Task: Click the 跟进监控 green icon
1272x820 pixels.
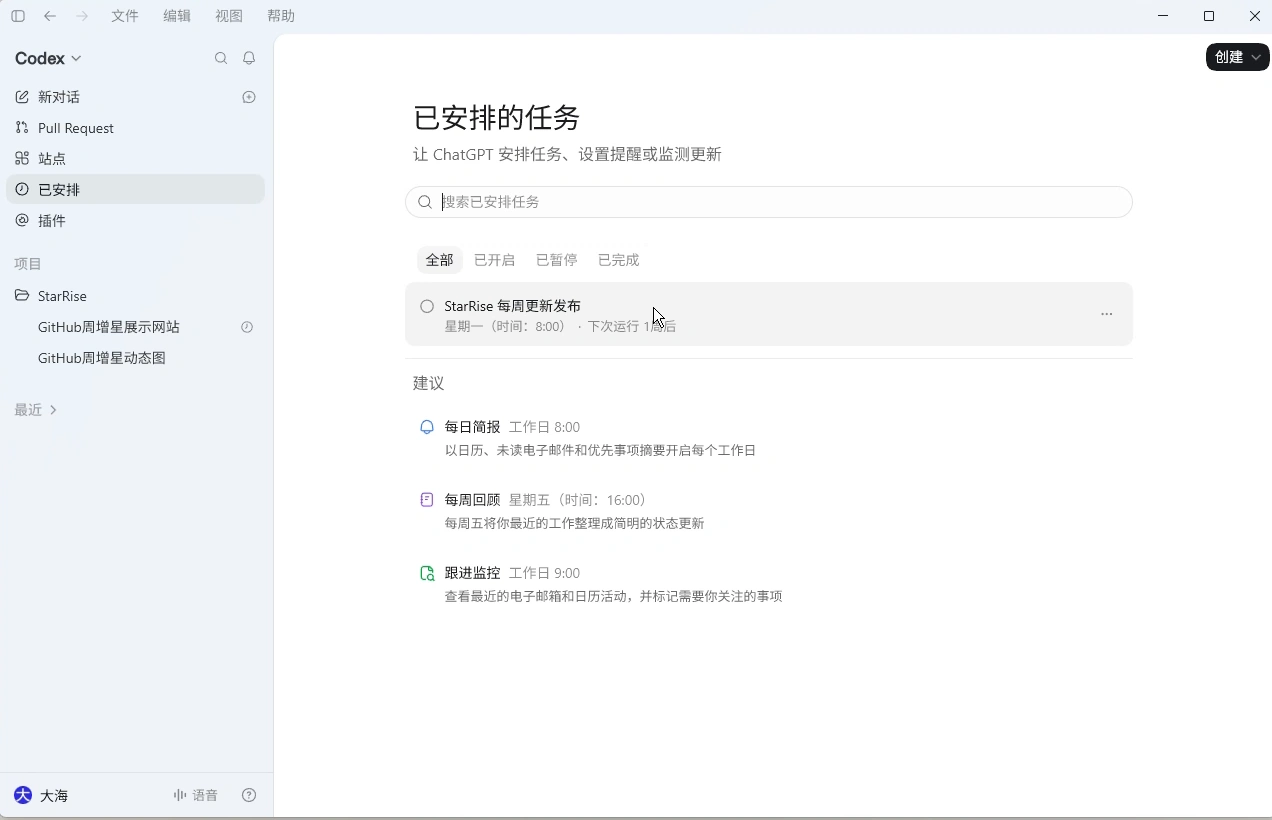Action: point(427,573)
